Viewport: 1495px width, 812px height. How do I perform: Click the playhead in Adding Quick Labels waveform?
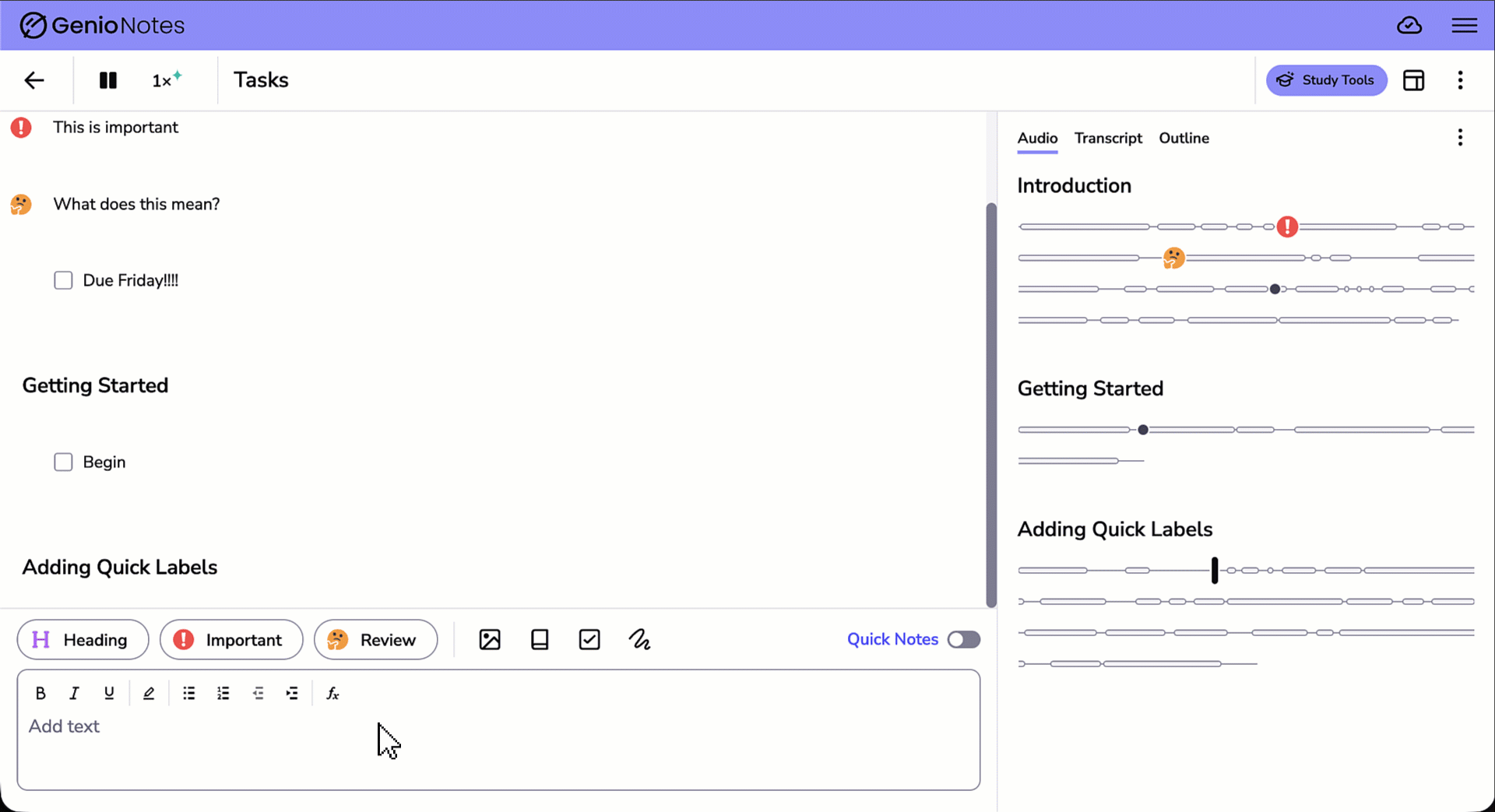tap(1215, 570)
